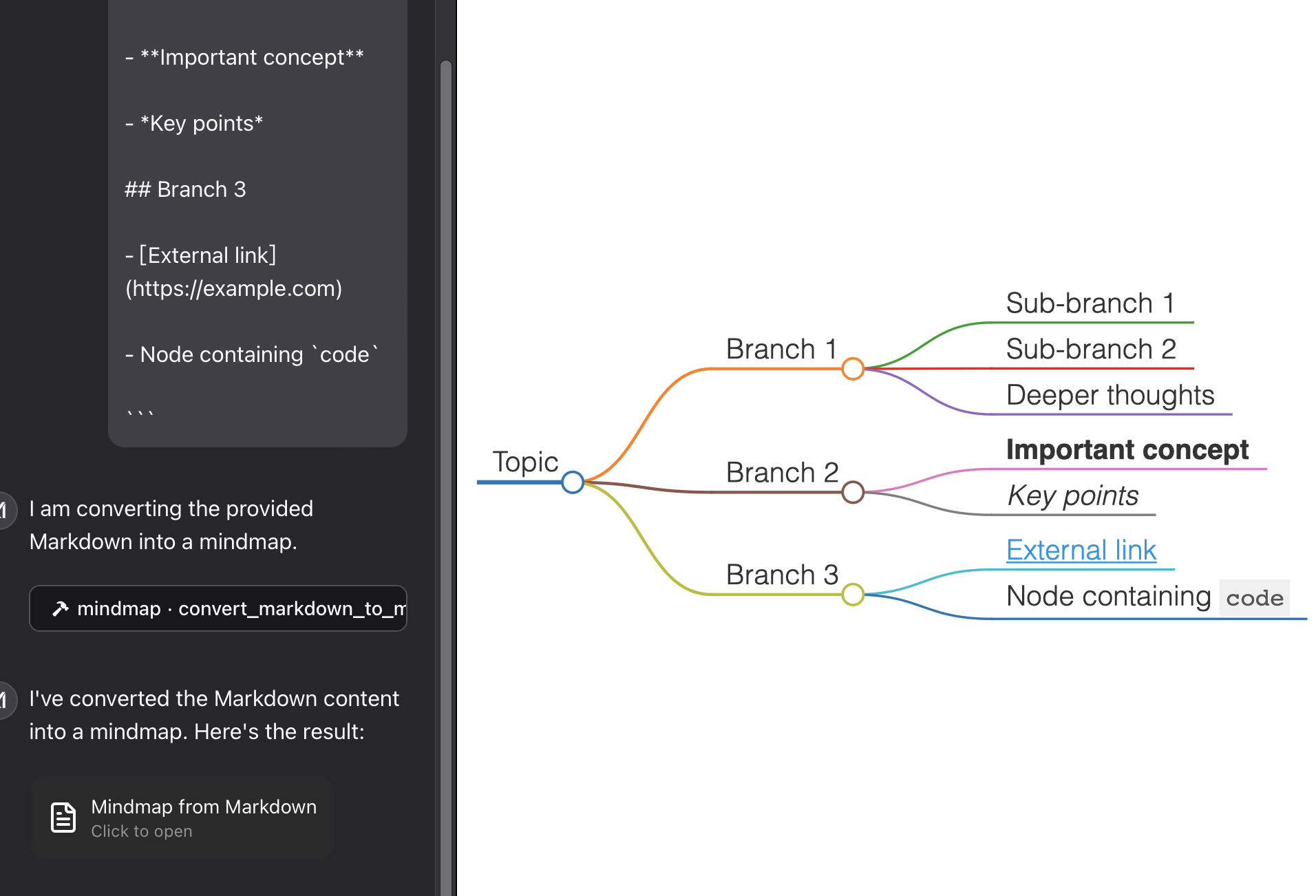
Task: Open the External link node
Action: tap(1081, 550)
